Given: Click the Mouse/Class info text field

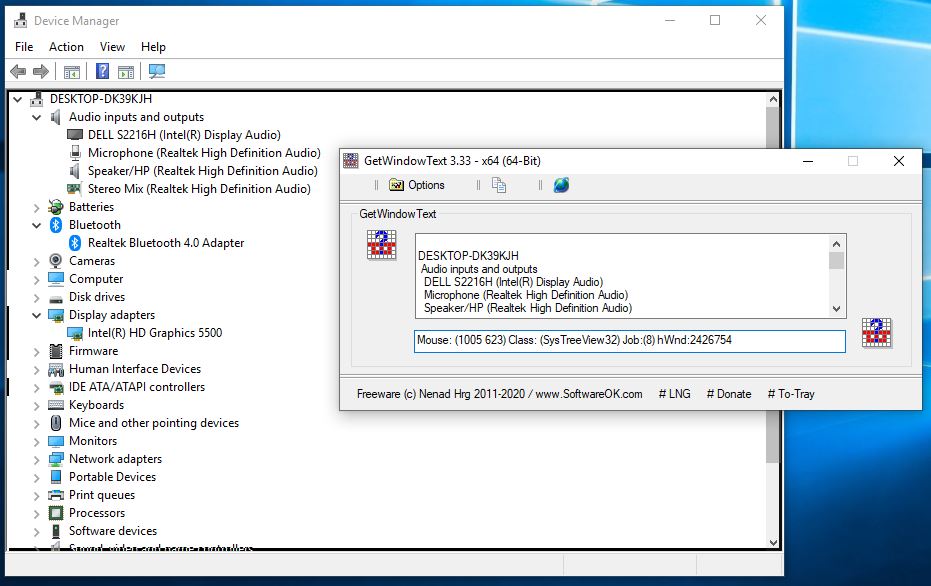Looking at the screenshot, I should pyautogui.click(x=629, y=341).
